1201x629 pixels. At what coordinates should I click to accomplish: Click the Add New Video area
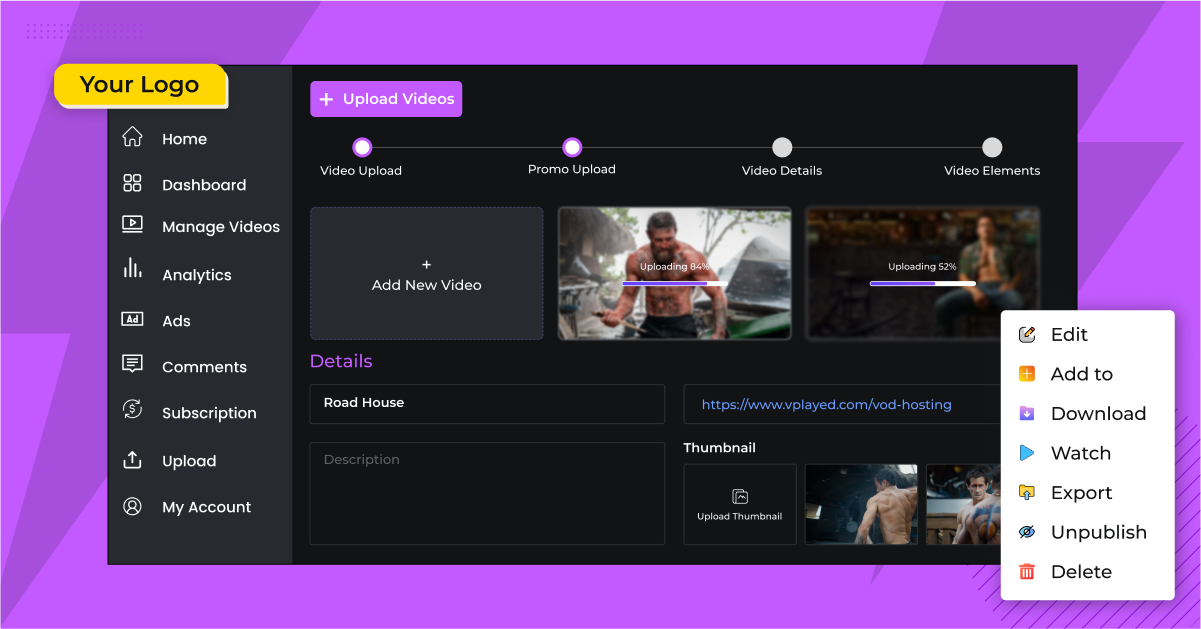pyautogui.click(x=426, y=273)
